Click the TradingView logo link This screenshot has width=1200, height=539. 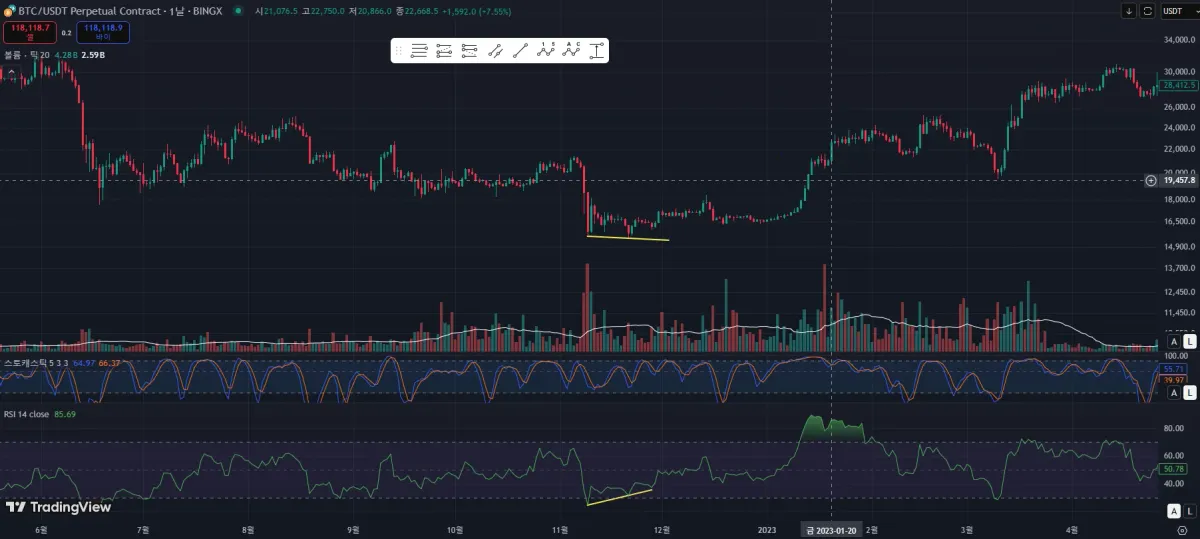58,507
